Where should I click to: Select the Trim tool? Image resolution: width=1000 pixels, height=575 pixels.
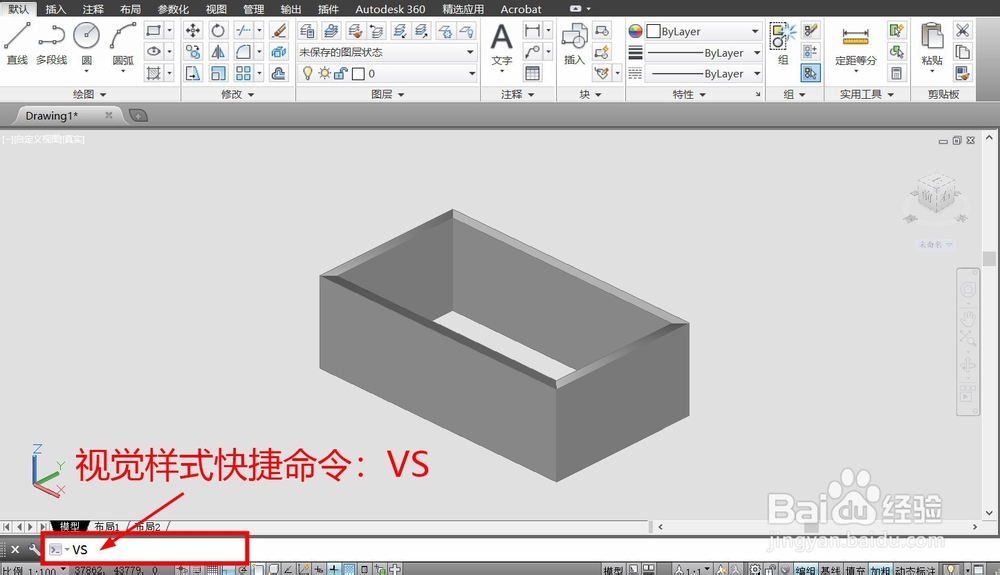click(244, 30)
